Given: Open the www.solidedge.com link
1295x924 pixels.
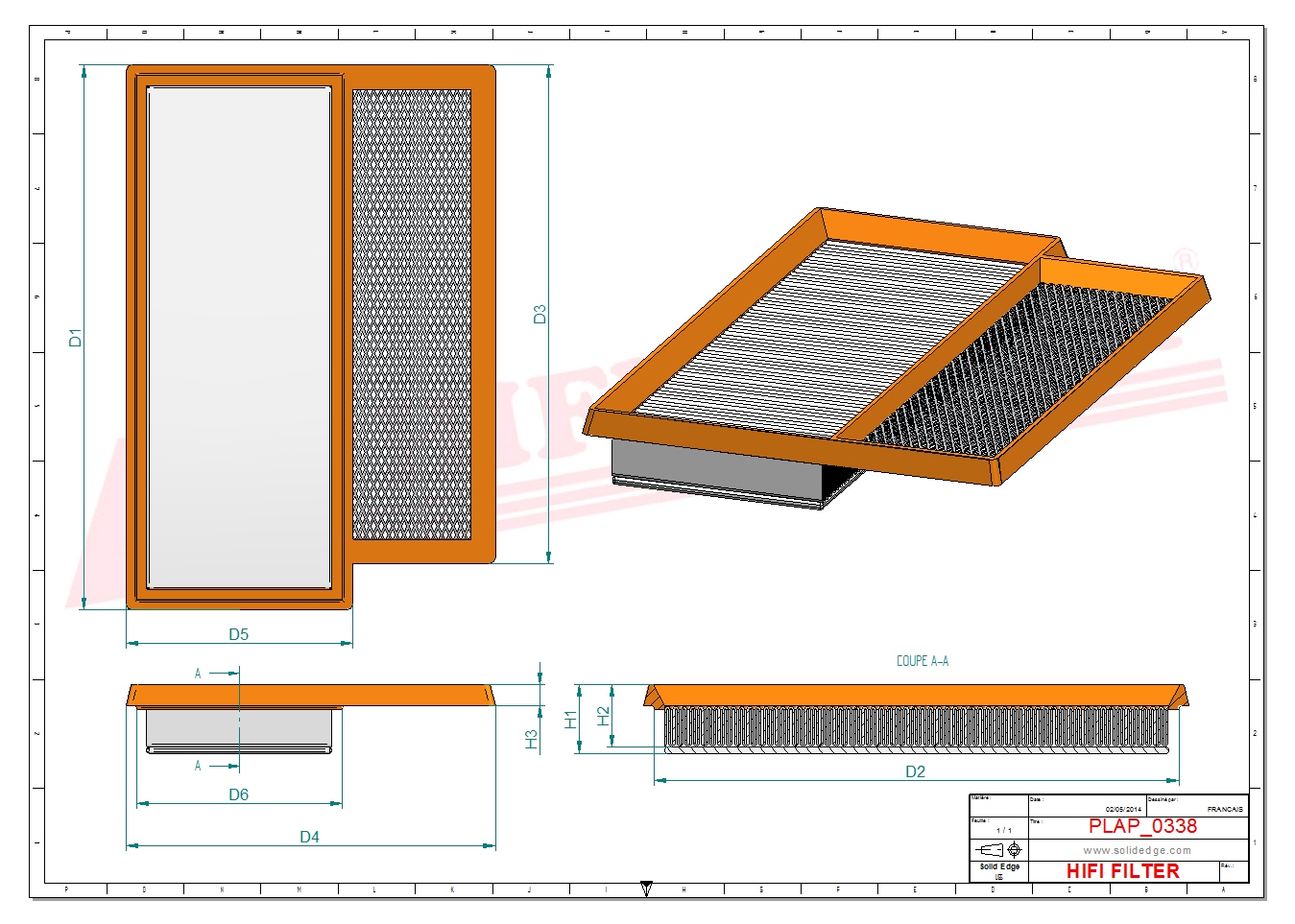Looking at the screenshot, I should [1137, 850].
